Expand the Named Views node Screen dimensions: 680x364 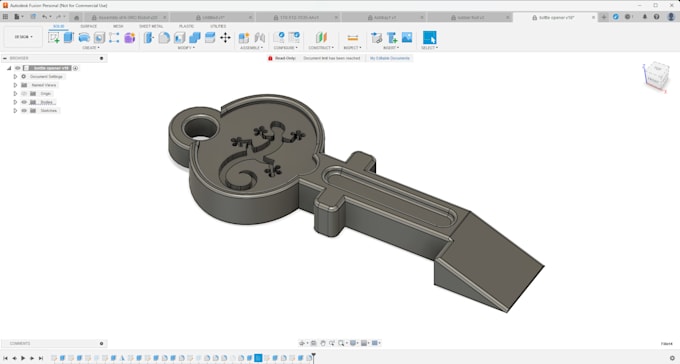(x=15, y=85)
